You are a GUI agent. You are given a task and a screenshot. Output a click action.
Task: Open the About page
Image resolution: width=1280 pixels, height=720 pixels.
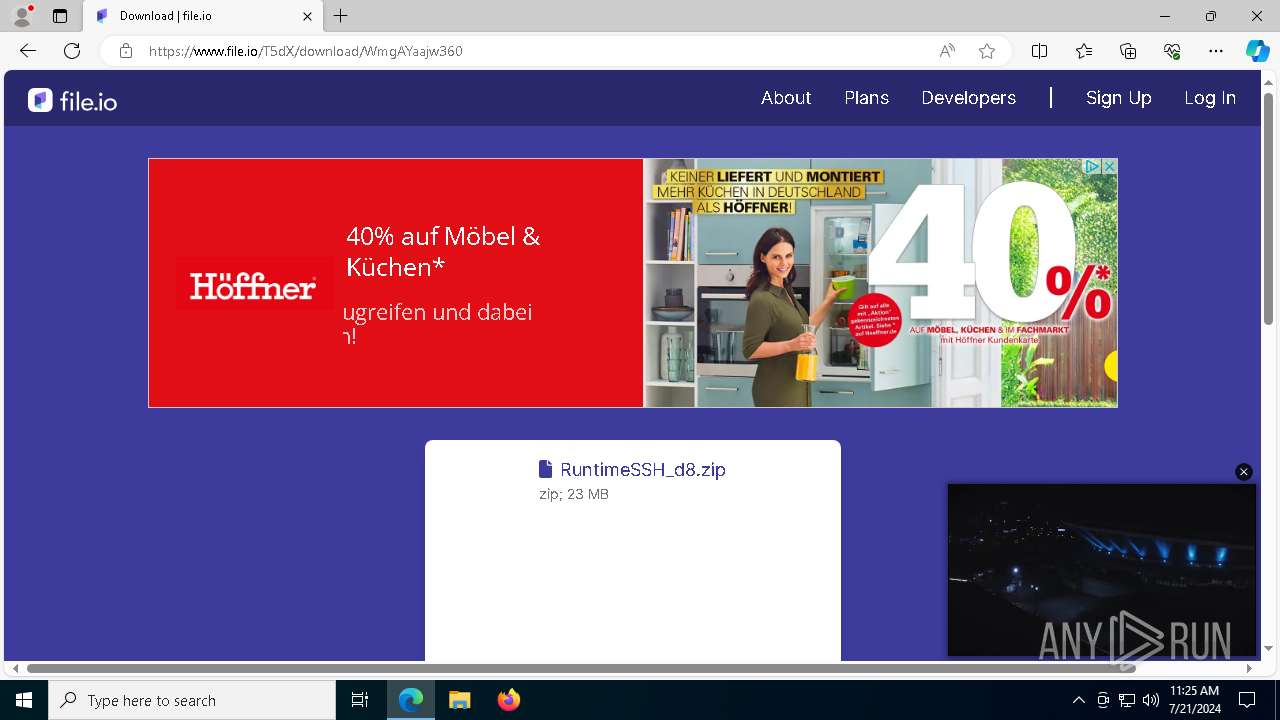tap(786, 98)
